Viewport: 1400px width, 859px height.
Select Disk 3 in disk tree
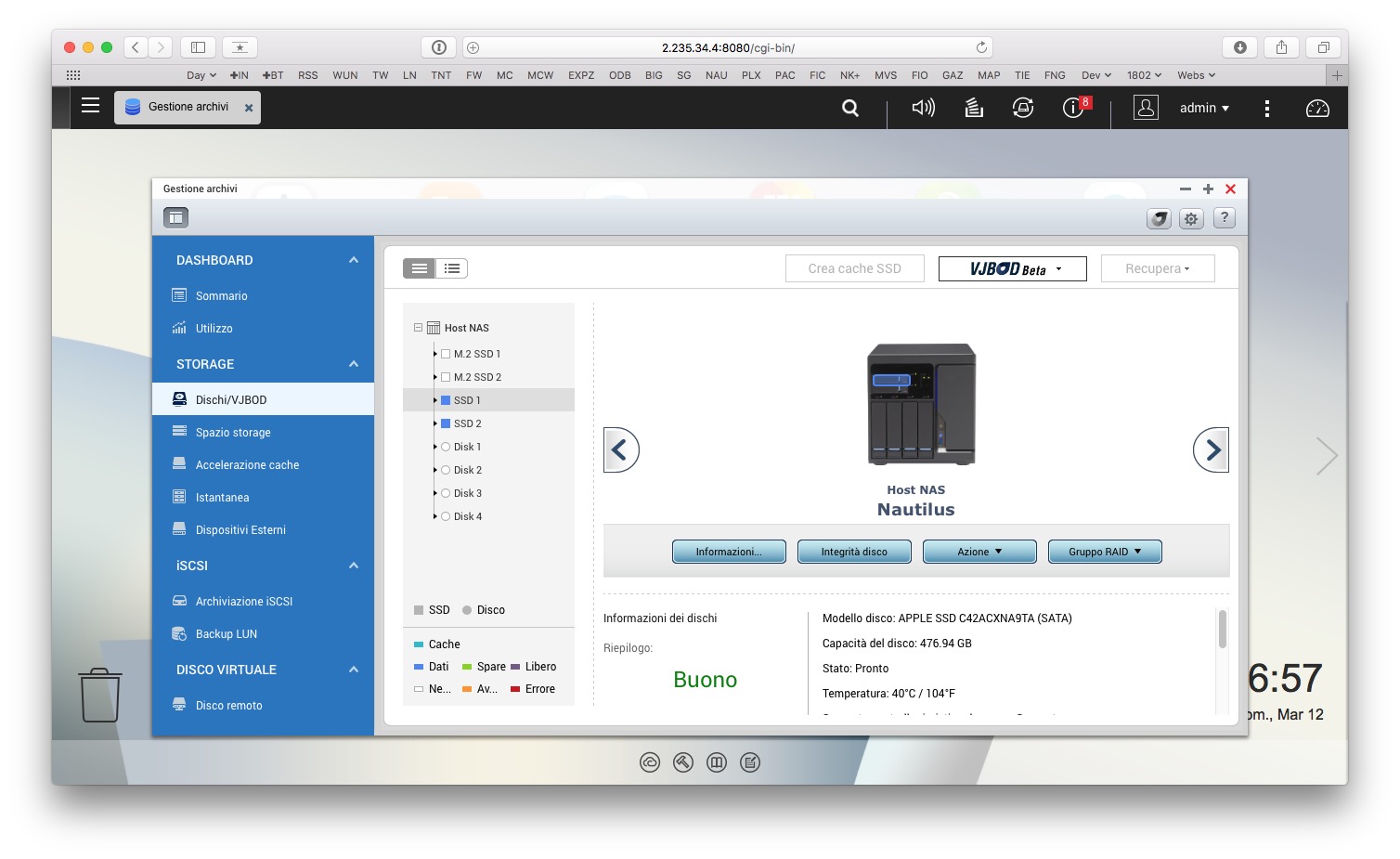coord(467,493)
